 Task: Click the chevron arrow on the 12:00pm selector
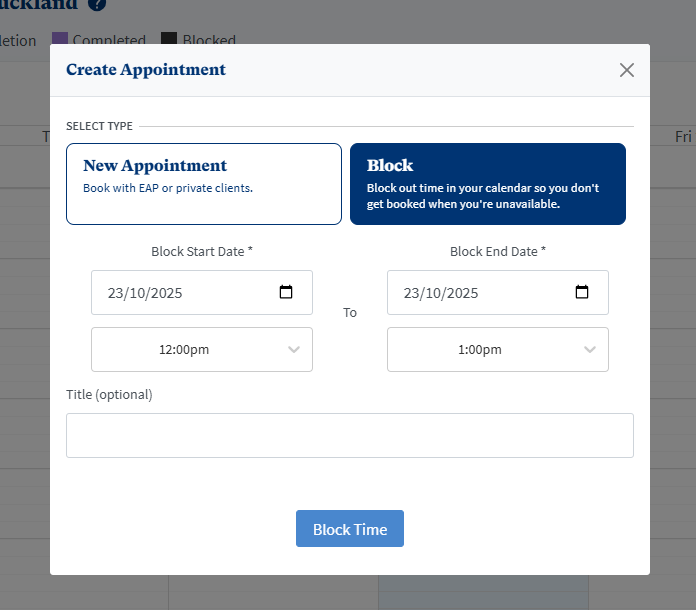294,350
